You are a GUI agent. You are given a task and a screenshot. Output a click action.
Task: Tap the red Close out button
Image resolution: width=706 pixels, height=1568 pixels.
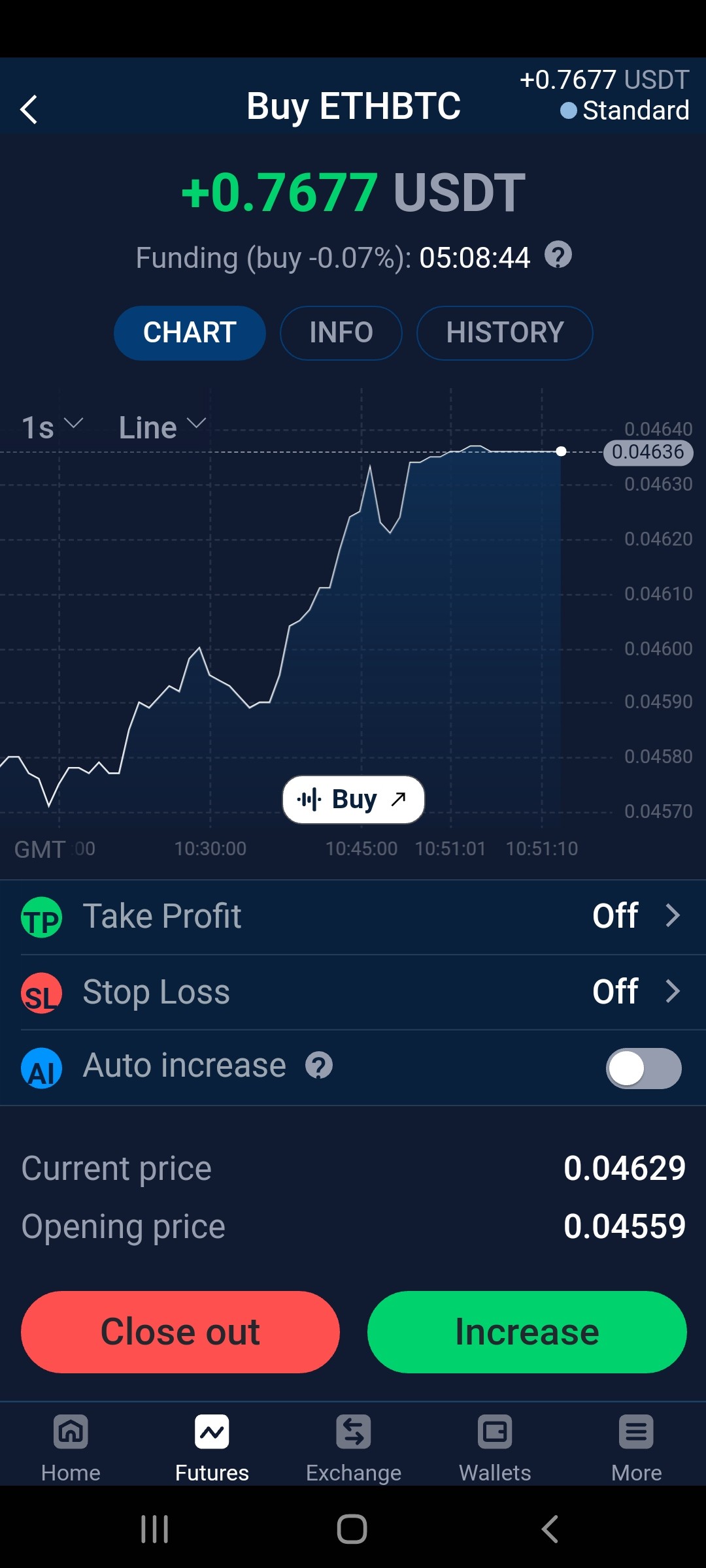click(180, 1332)
